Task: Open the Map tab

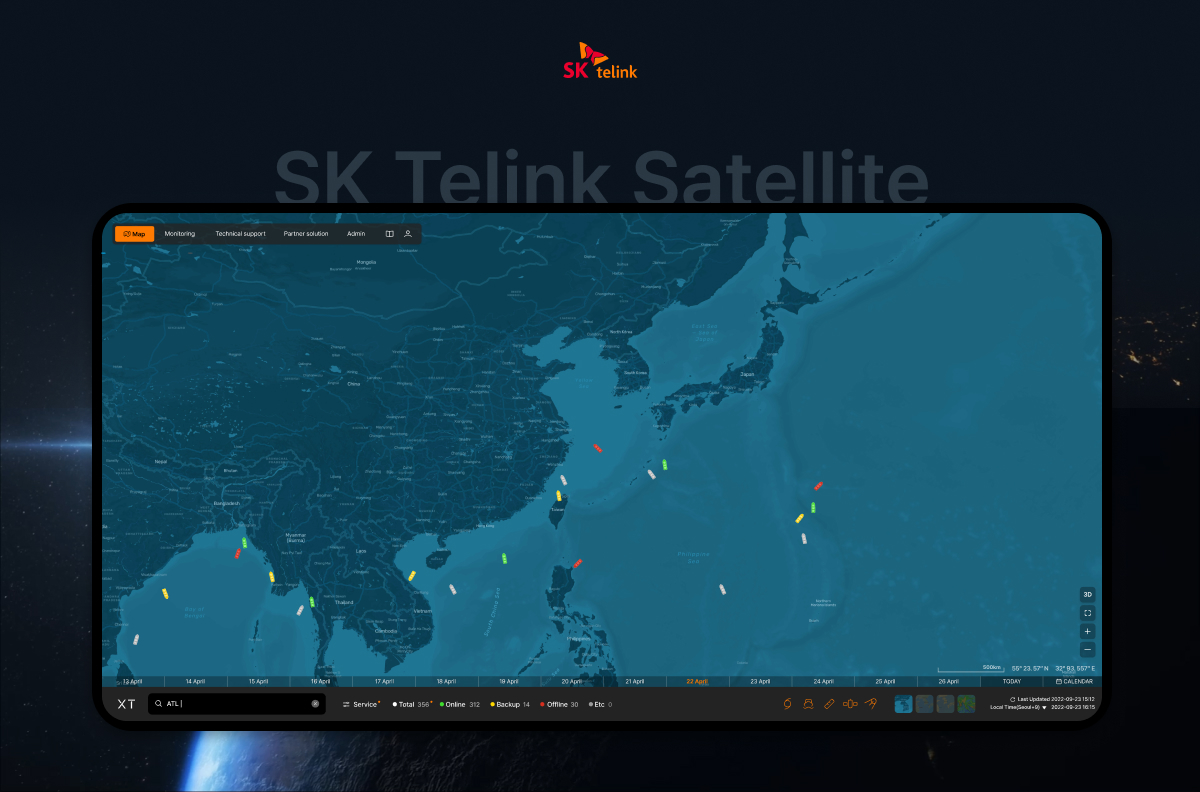Action: tap(134, 234)
